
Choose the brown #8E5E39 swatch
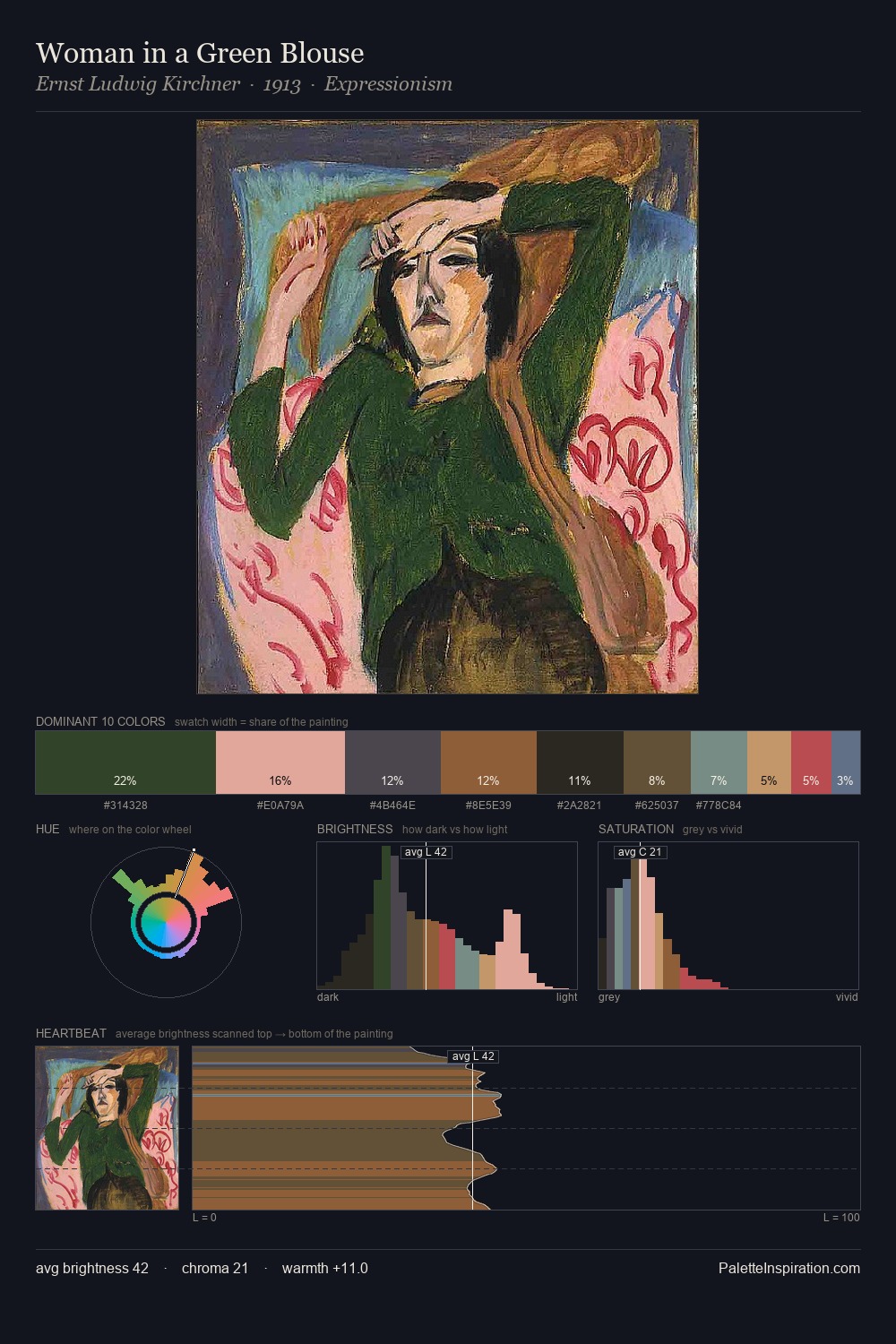pyautogui.click(x=488, y=762)
